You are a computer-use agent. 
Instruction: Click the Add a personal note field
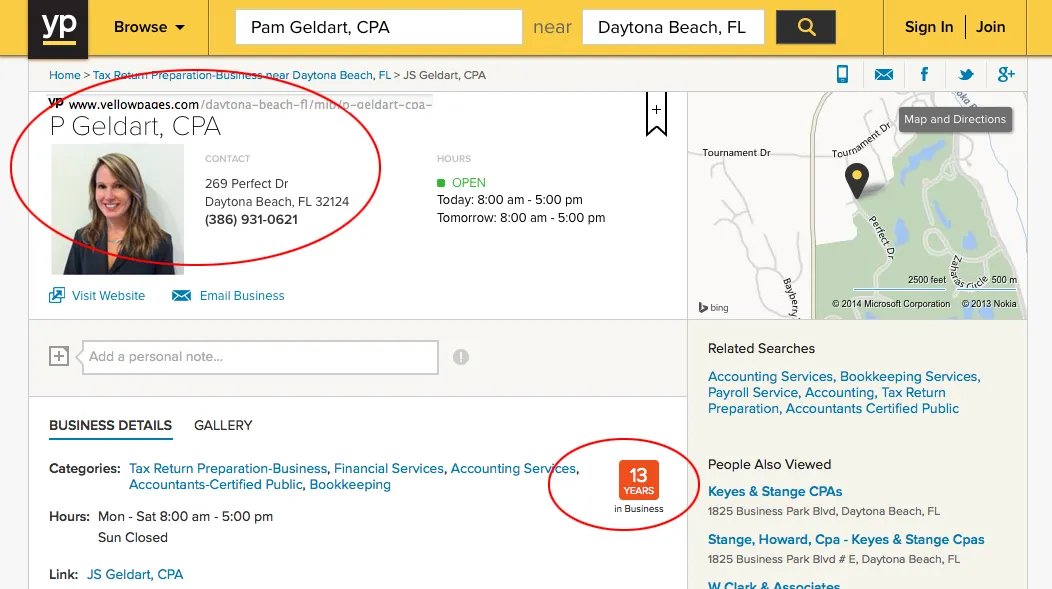click(260, 357)
